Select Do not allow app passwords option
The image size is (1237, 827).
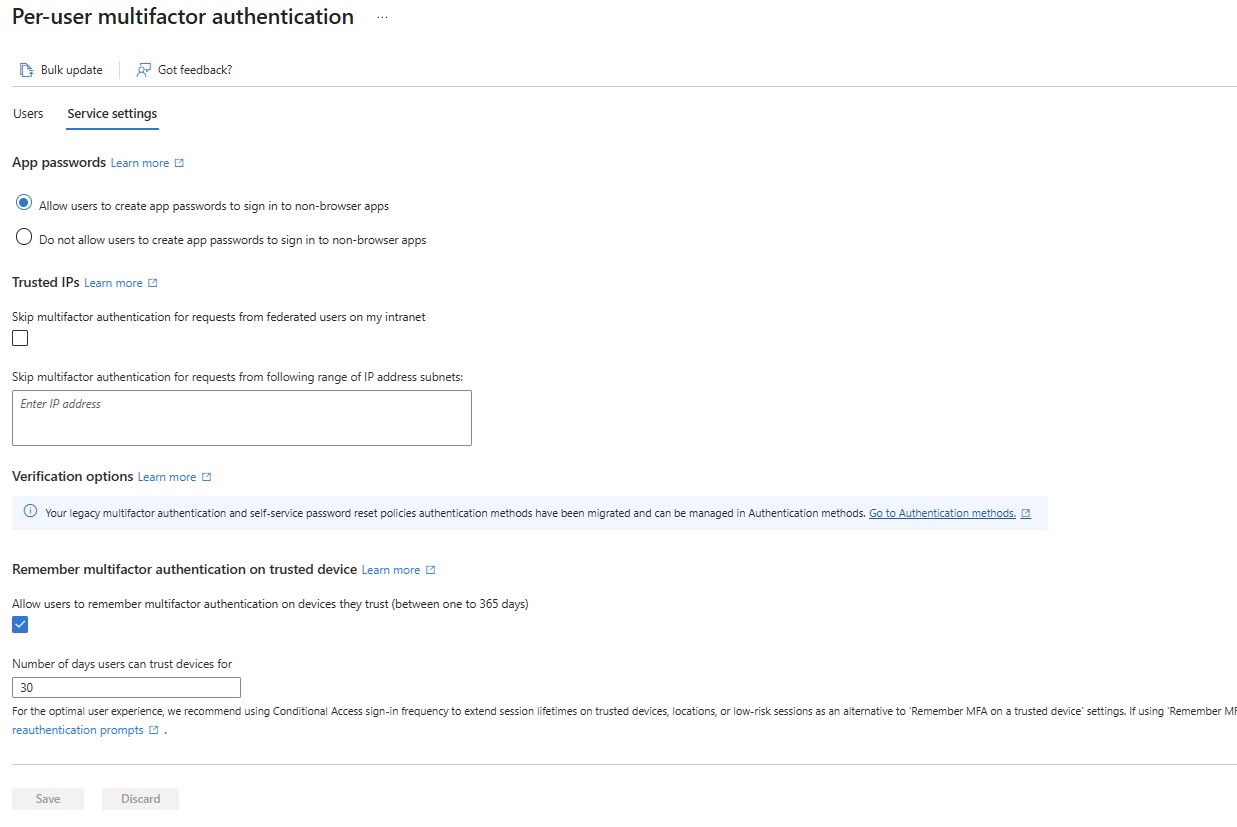(24, 238)
